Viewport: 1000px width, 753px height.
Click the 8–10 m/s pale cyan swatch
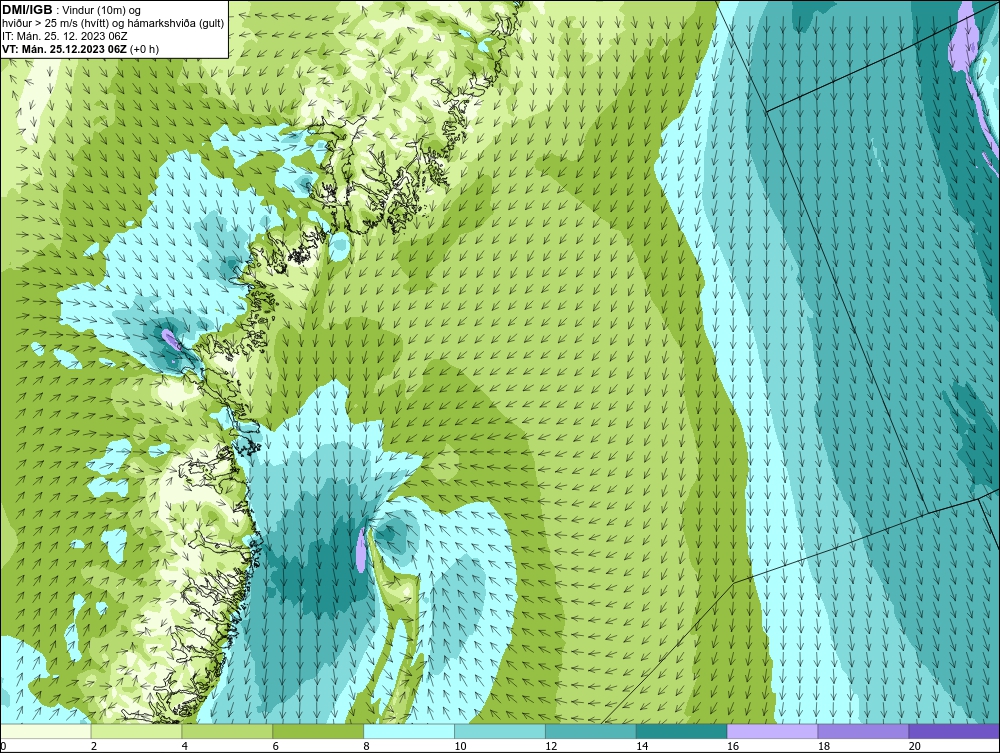(409, 731)
